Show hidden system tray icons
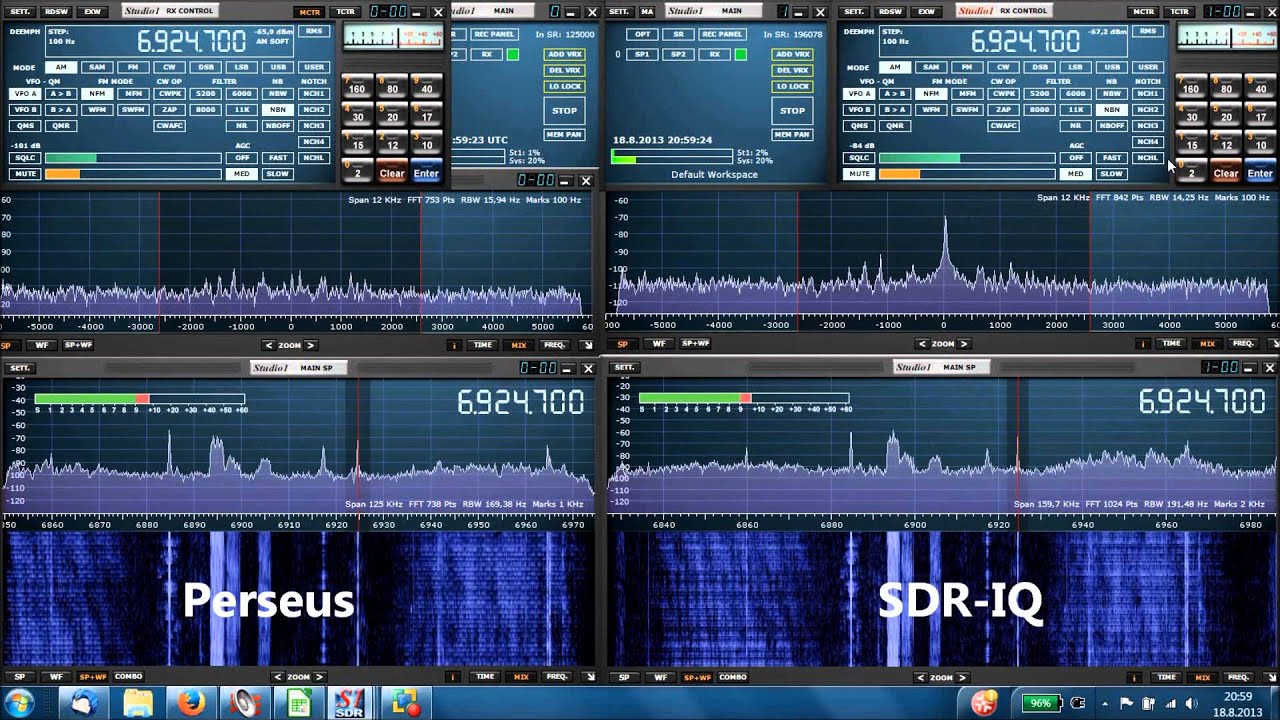The width and height of the screenshot is (1280, 720). pyautogui.click(x=1104, y=703)
